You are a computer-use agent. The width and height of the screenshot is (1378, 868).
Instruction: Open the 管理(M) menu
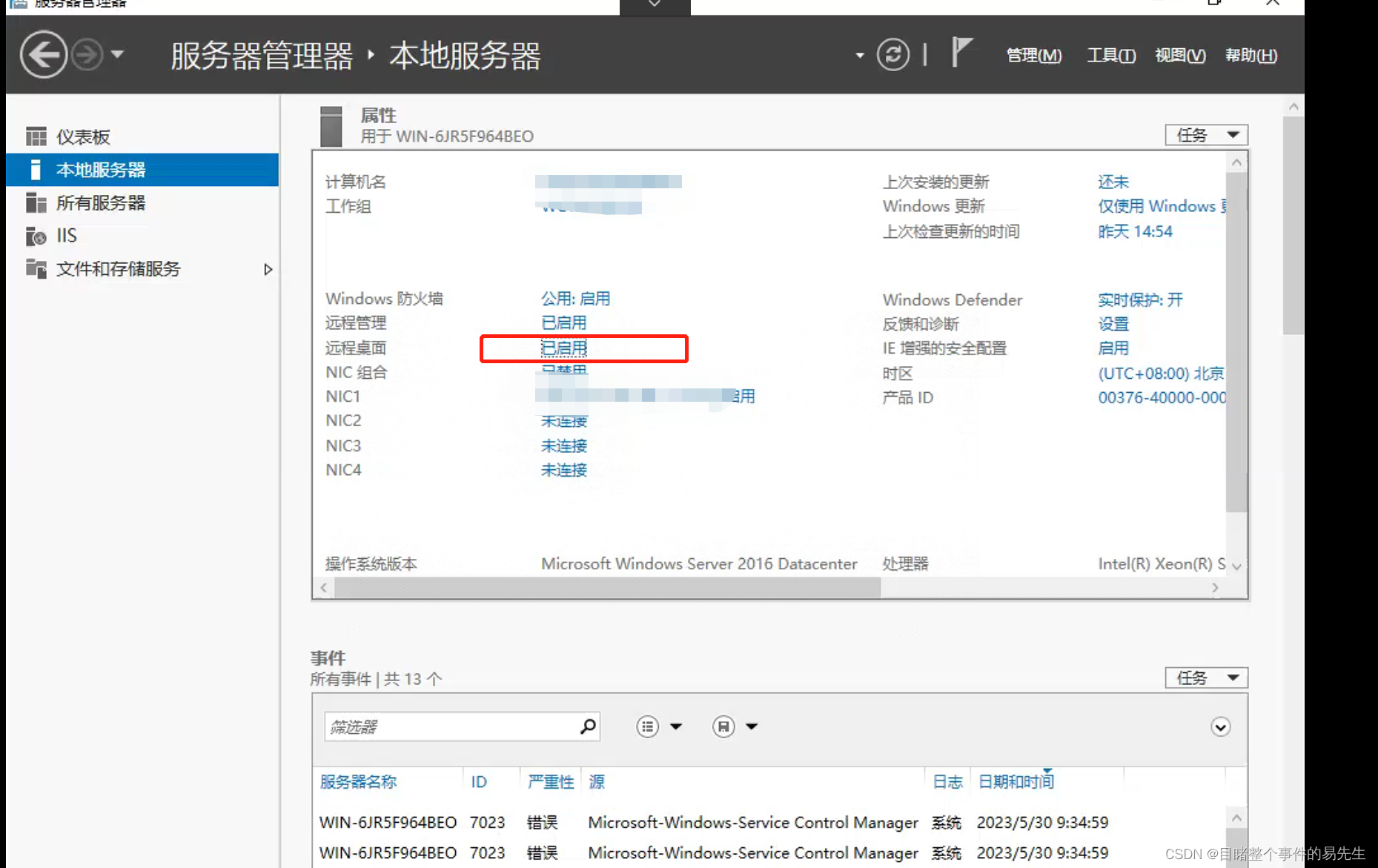[1034, 56]
